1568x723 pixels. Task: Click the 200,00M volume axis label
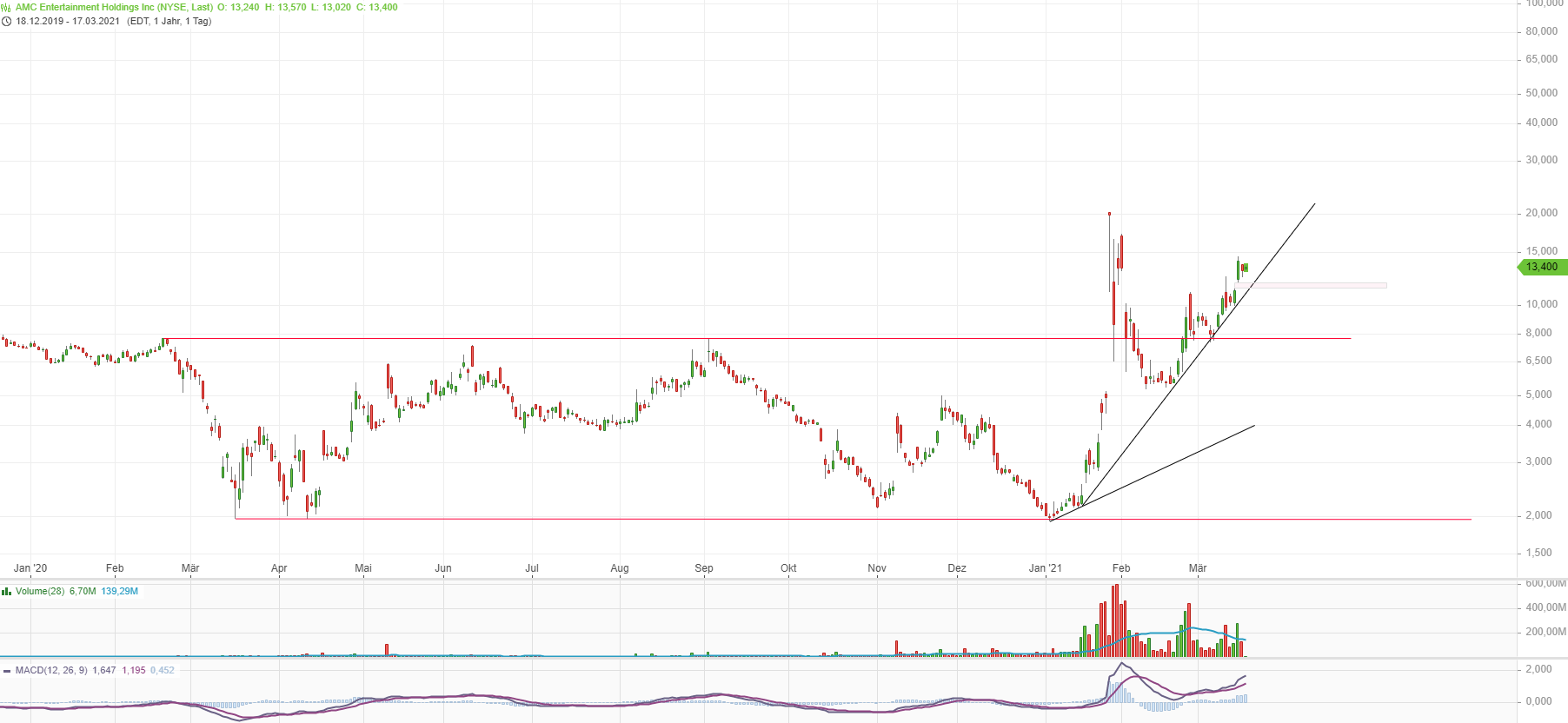(1545, 632)
